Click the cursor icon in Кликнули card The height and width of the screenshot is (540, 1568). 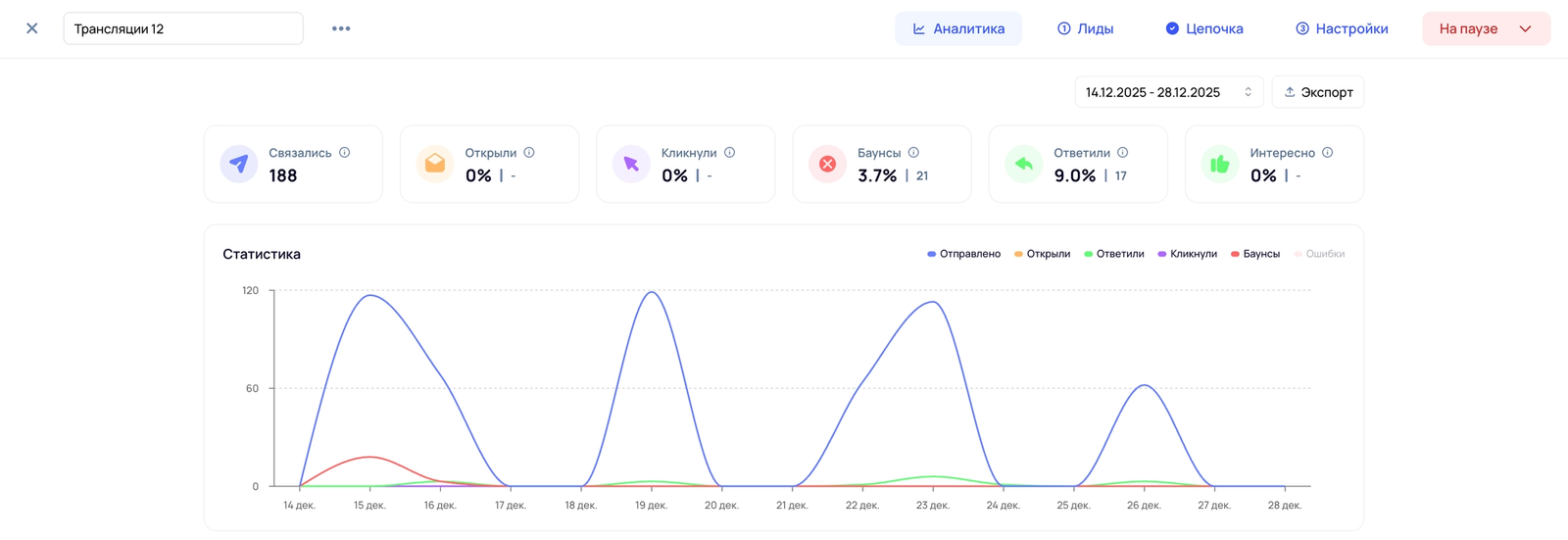click(x=631, y=164)
